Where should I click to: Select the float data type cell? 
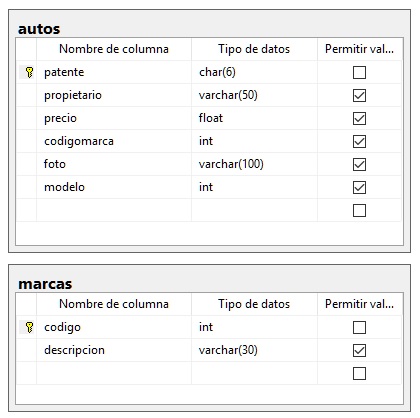(254, 118)
